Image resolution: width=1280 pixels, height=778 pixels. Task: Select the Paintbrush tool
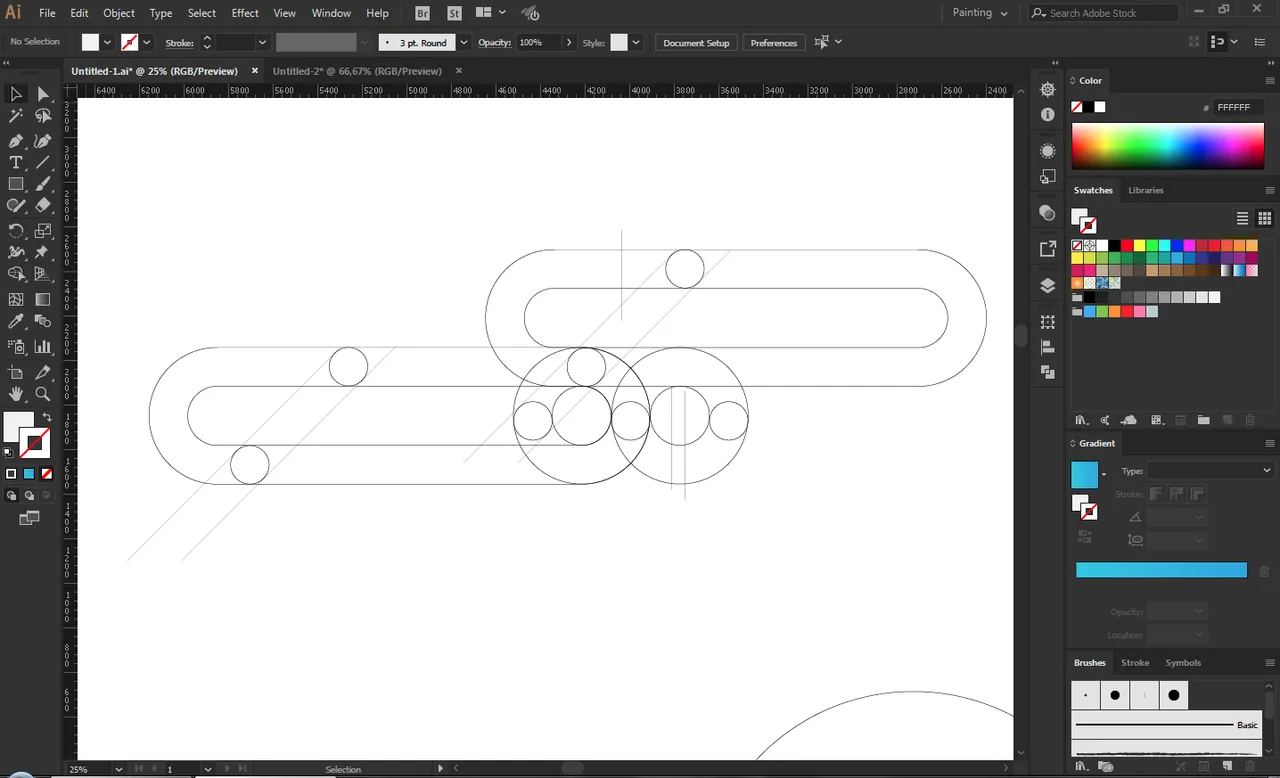click(43, 185)
